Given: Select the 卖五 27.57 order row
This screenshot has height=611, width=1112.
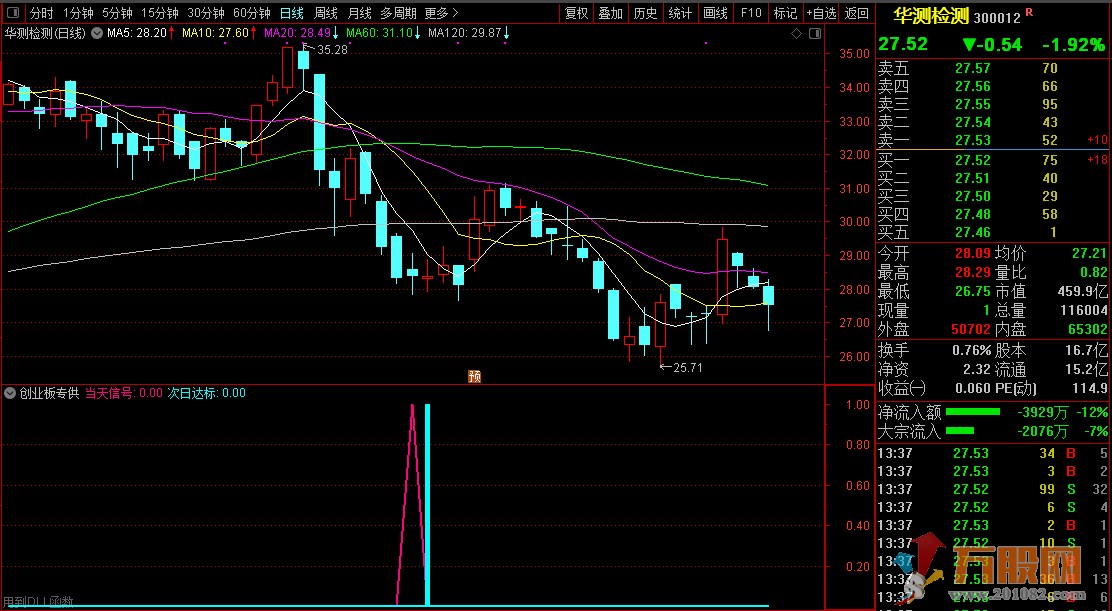Looking at the screenshot, I should point(993,69).
